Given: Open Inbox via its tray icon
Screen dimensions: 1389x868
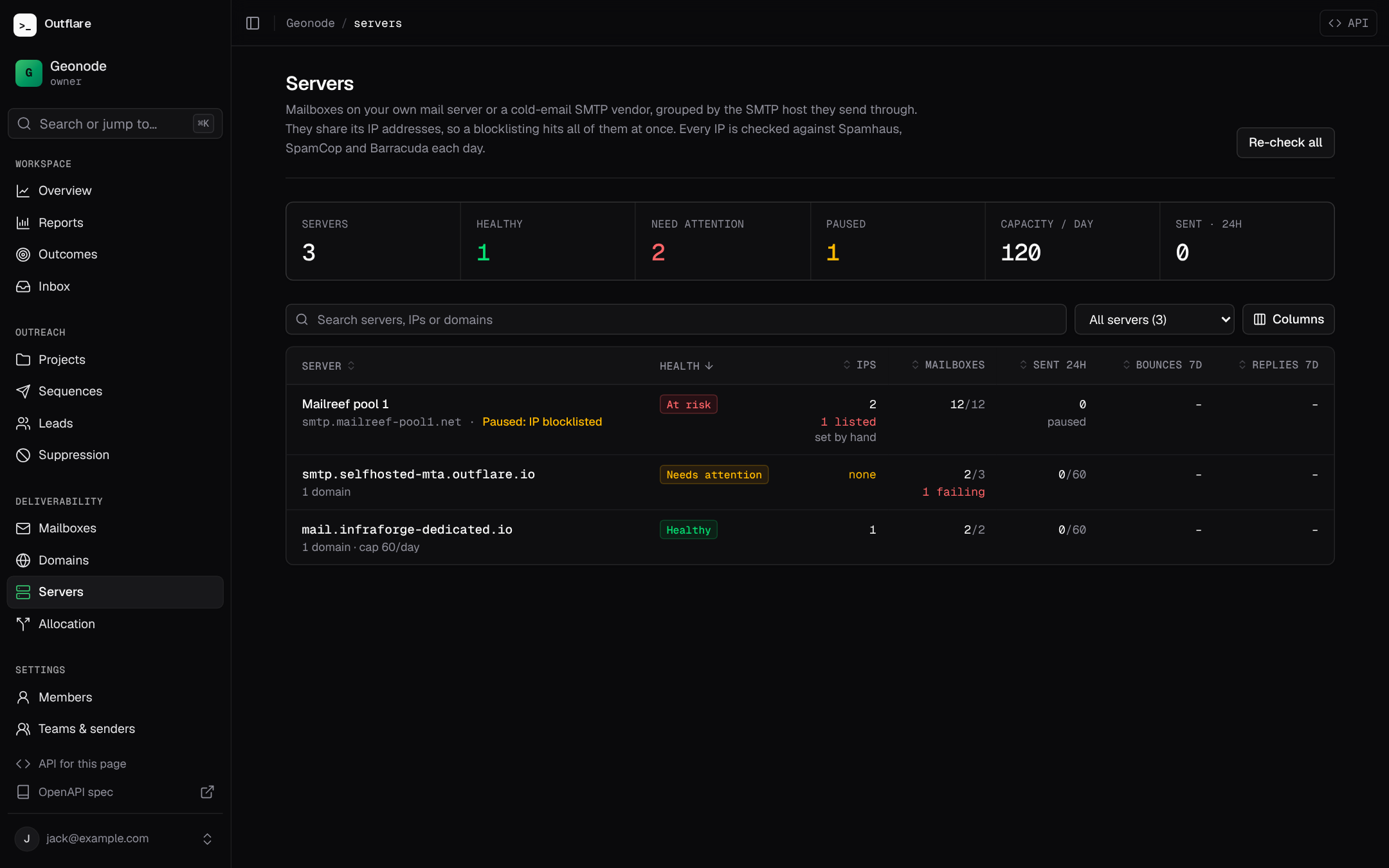Looking at the screenshot, I should pos(23,287).
